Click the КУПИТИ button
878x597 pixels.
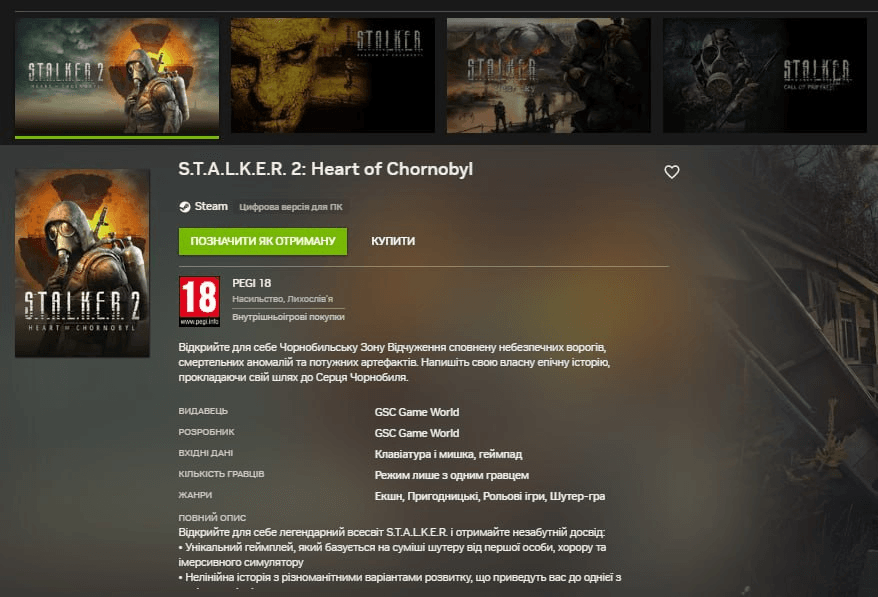click(393, 241)
